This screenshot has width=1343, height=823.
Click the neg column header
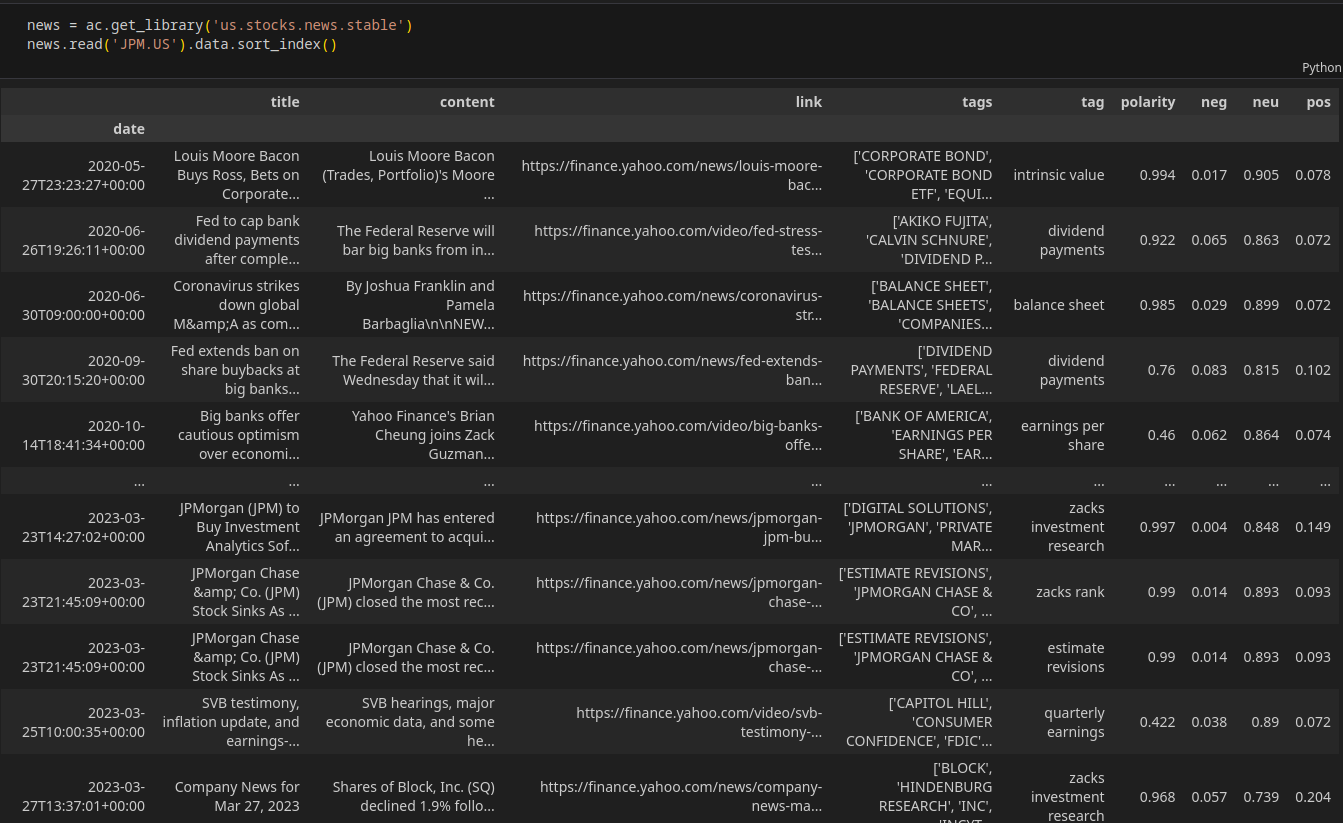pyautogui.click(x=1214, y=102)
